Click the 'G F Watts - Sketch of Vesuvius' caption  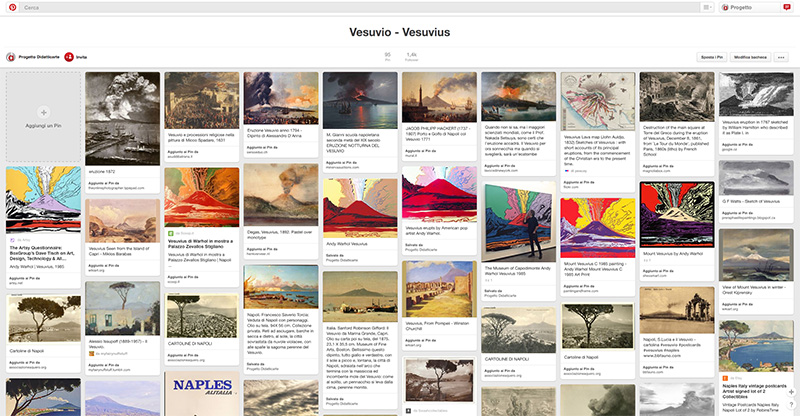(751, 202)
